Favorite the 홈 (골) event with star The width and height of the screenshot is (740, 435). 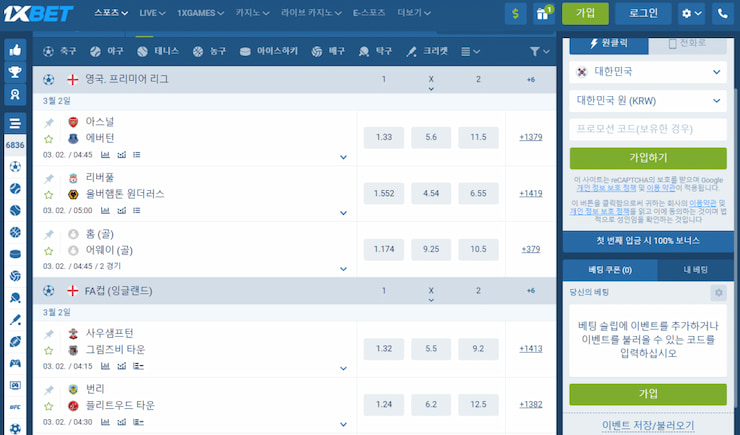(x=49, y=251)
